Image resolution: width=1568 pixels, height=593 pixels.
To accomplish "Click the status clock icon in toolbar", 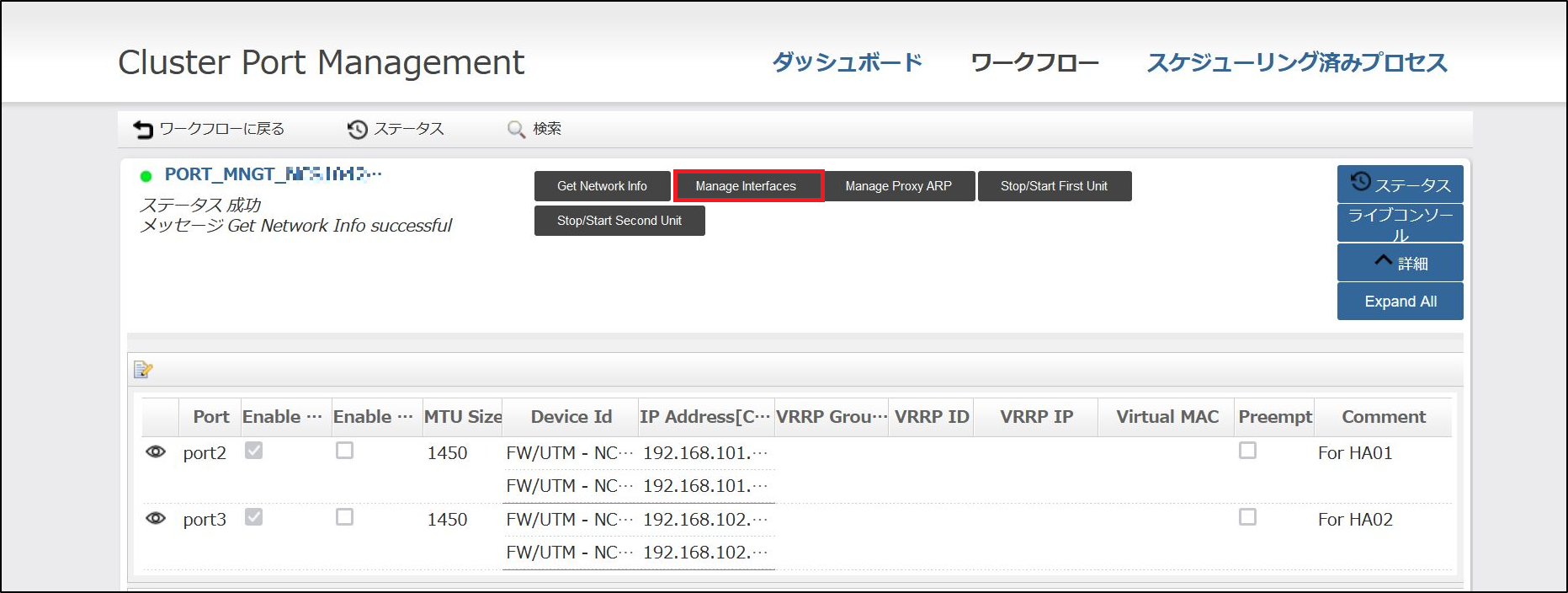I will click(x=358, y=129).
